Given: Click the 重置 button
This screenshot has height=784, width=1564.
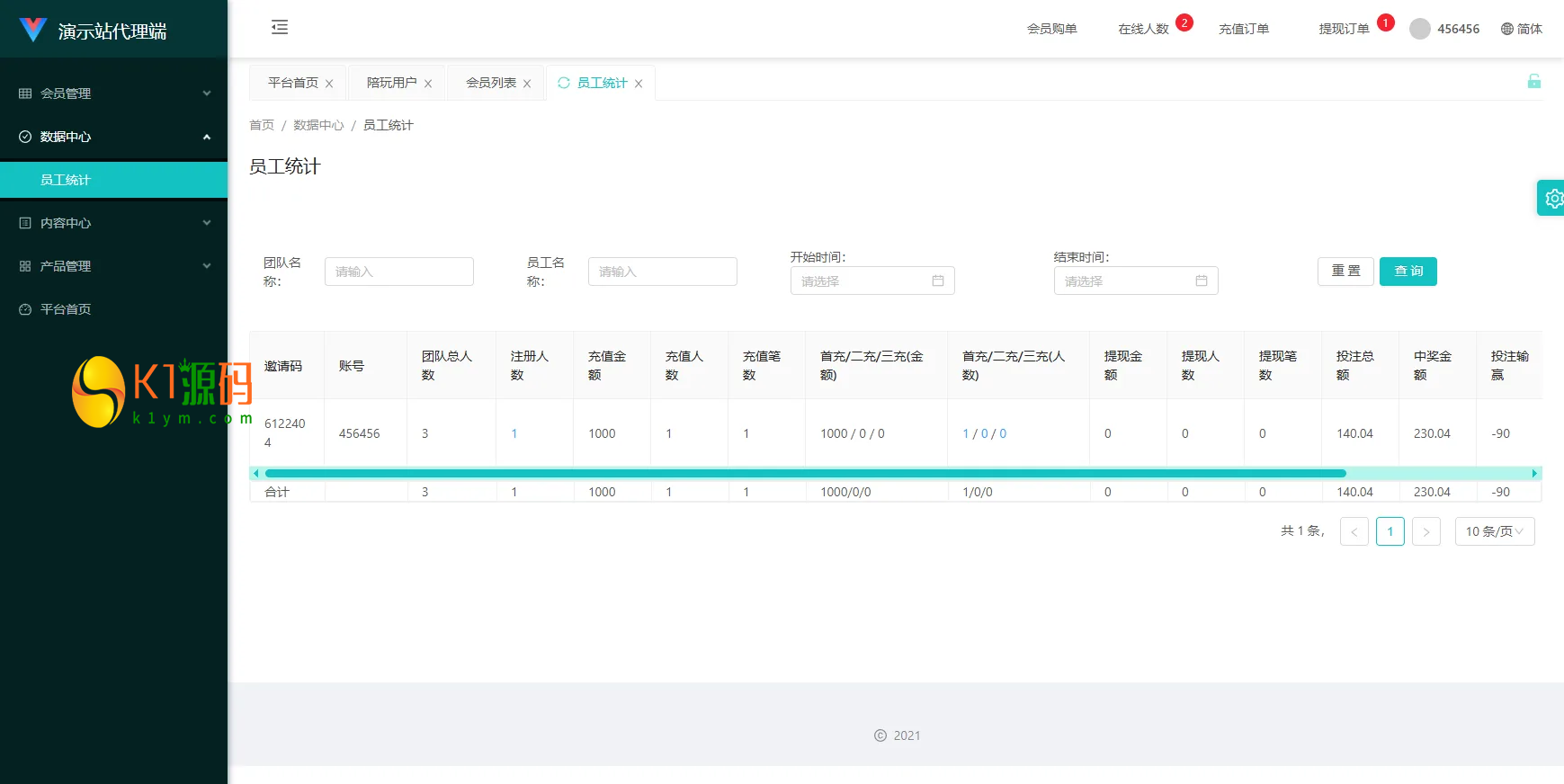Looking at the screenshot, I should coord(1346,272).
